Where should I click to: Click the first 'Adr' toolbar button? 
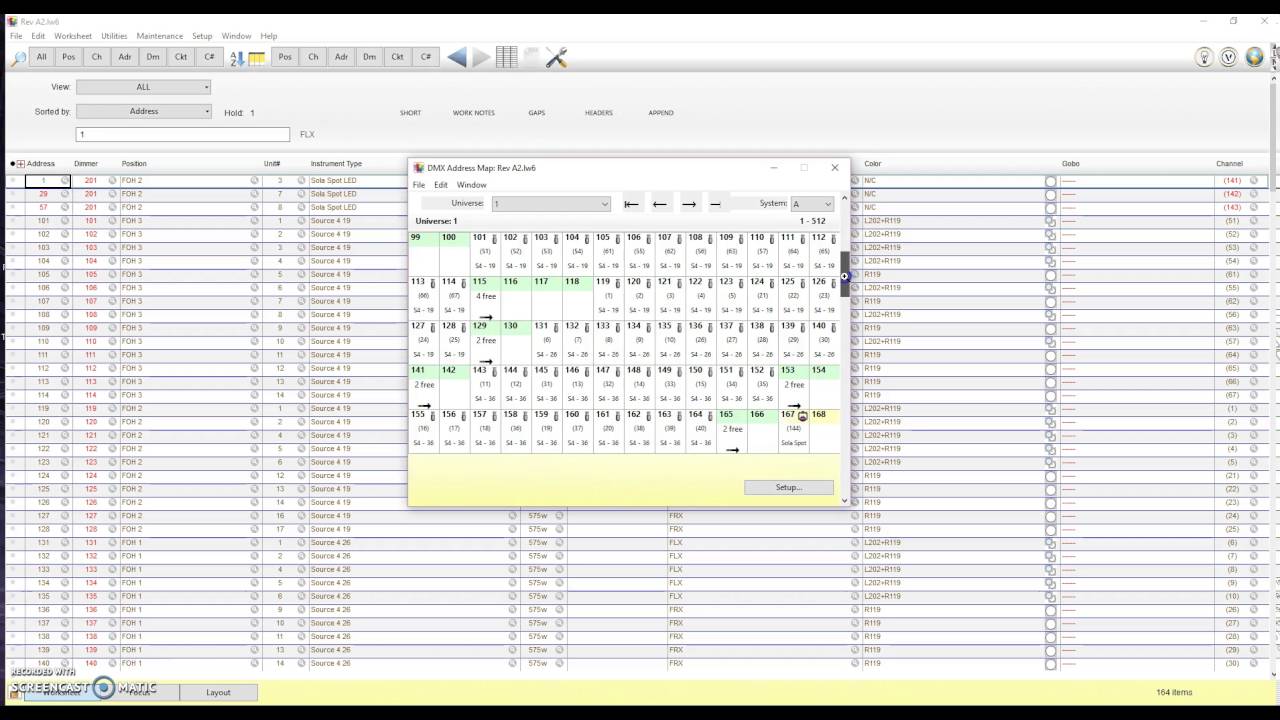125,57
